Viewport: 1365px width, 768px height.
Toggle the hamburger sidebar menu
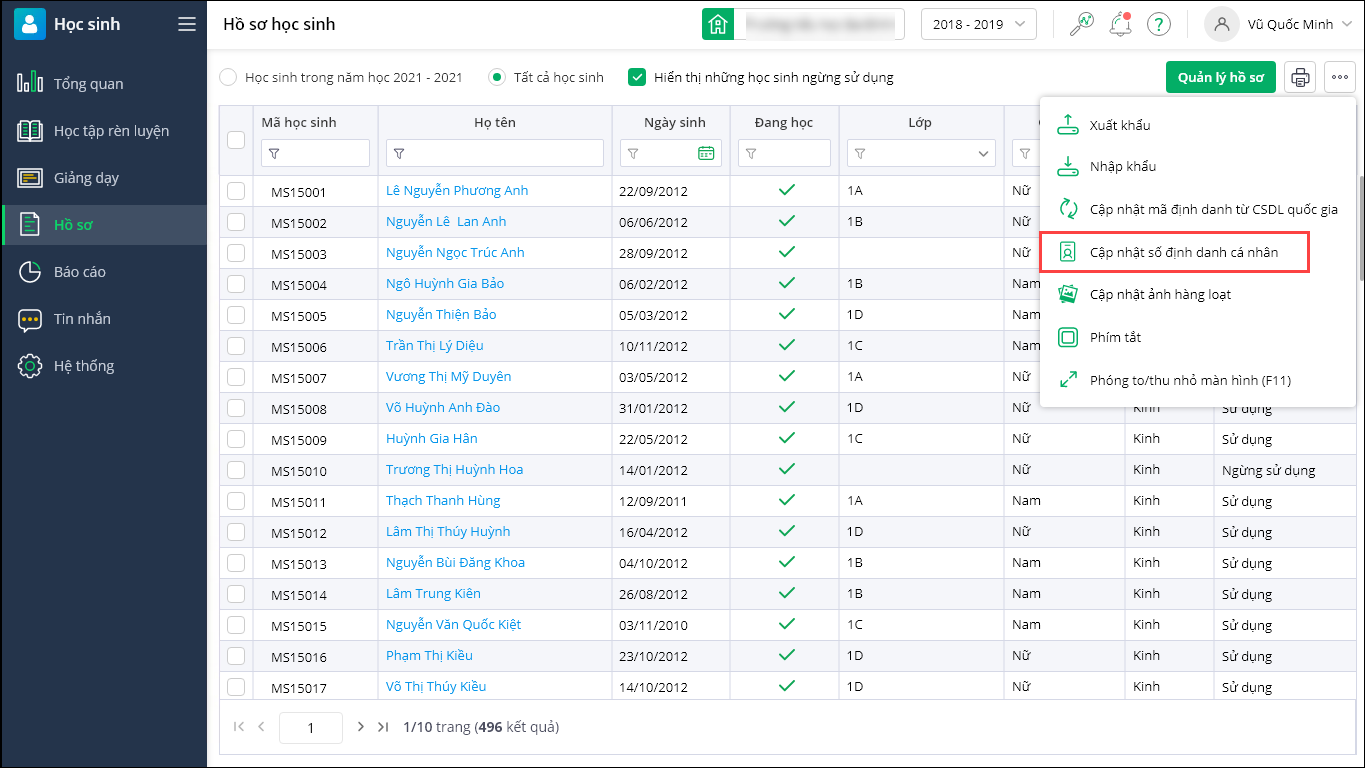[x=187, y=24]
